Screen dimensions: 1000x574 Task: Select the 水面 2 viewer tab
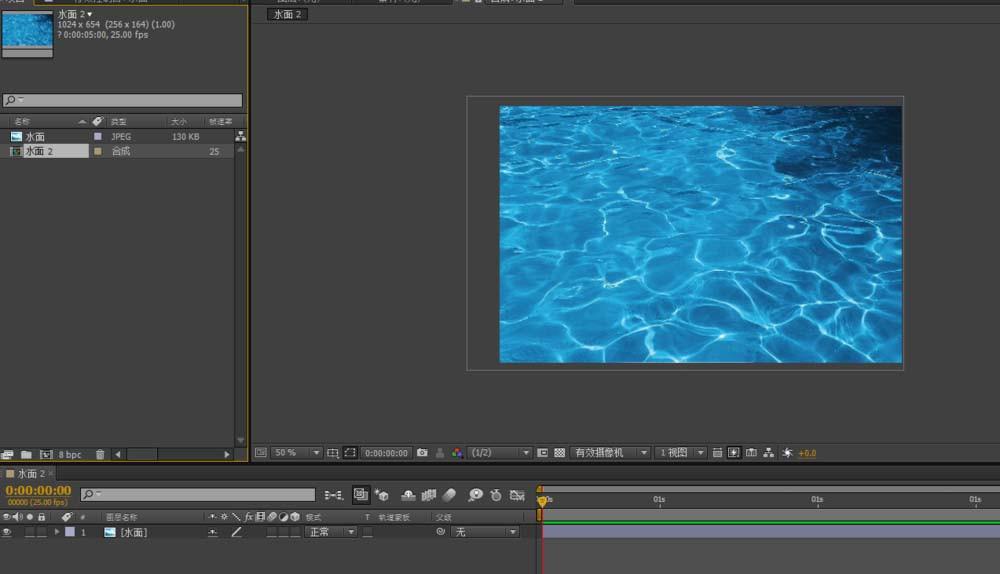click(x=288, y=15)
